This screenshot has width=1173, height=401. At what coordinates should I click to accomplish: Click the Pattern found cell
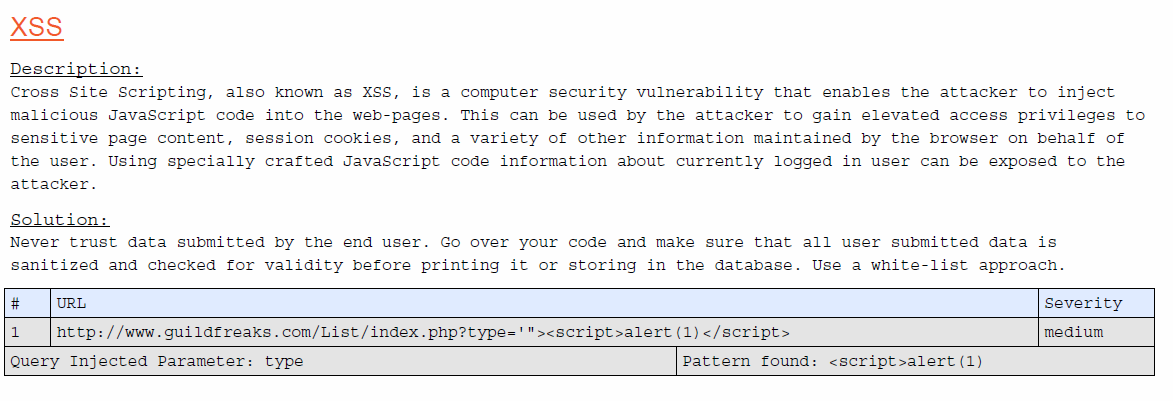pyautogui.click(x=916, y=361)
